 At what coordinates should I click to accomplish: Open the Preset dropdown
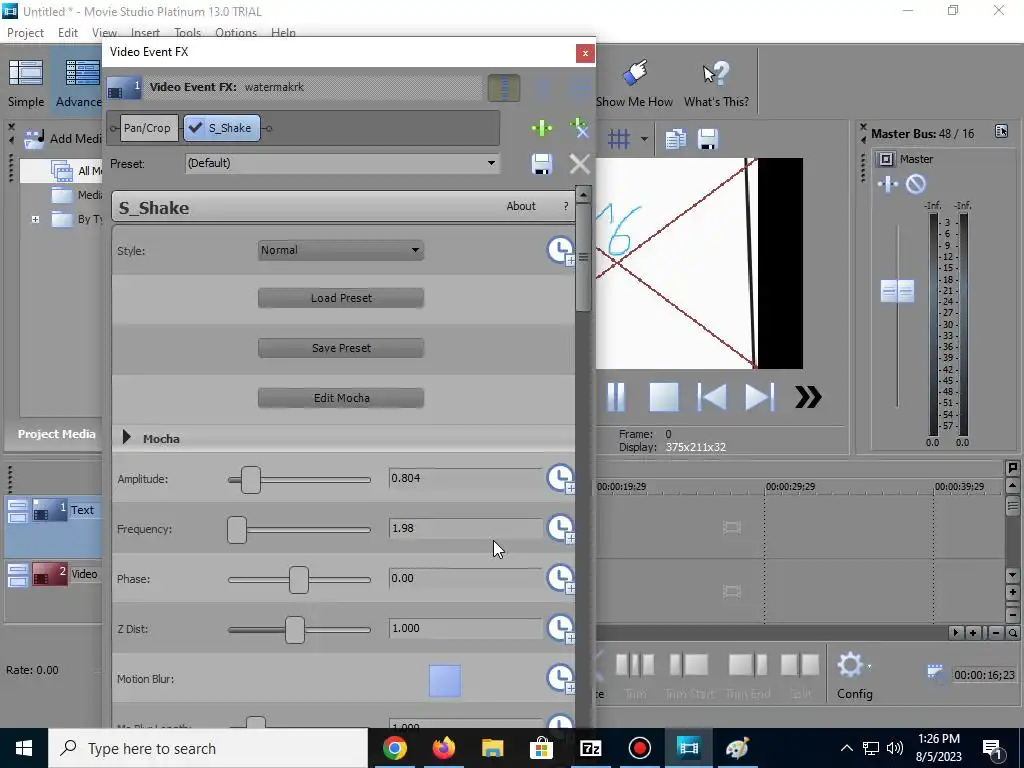[343, 163]
